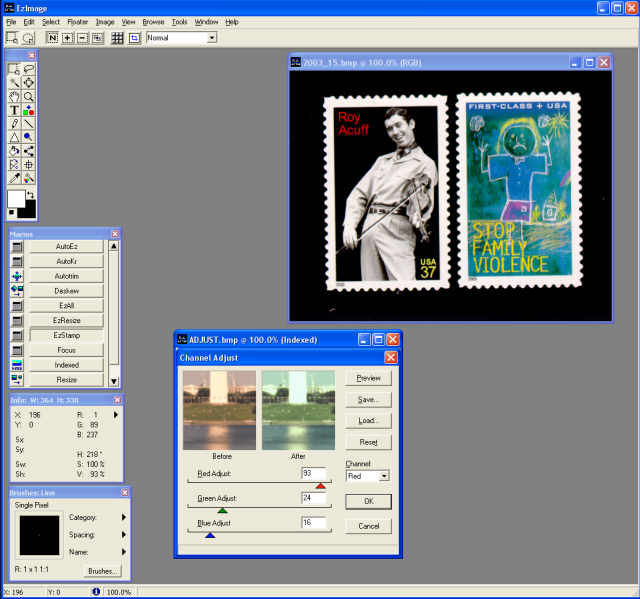Select the Zoom magnifier tool
The height and width of the screenshot is (599, 640).
(x=29, y=97)
